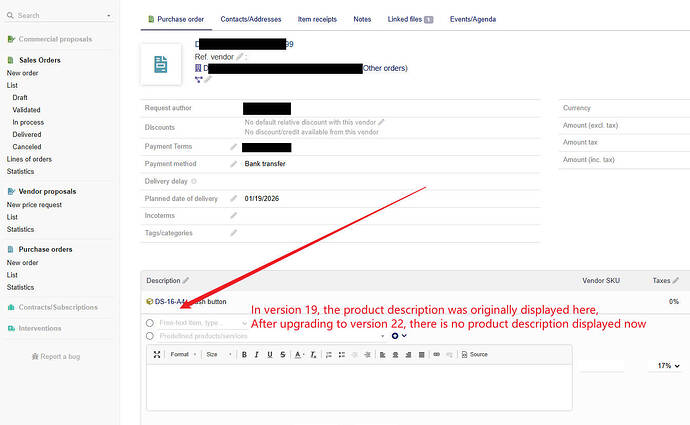Apply italic formatting in the editor
The height and width of the screenshot is (425, 690).
(257, 354)
